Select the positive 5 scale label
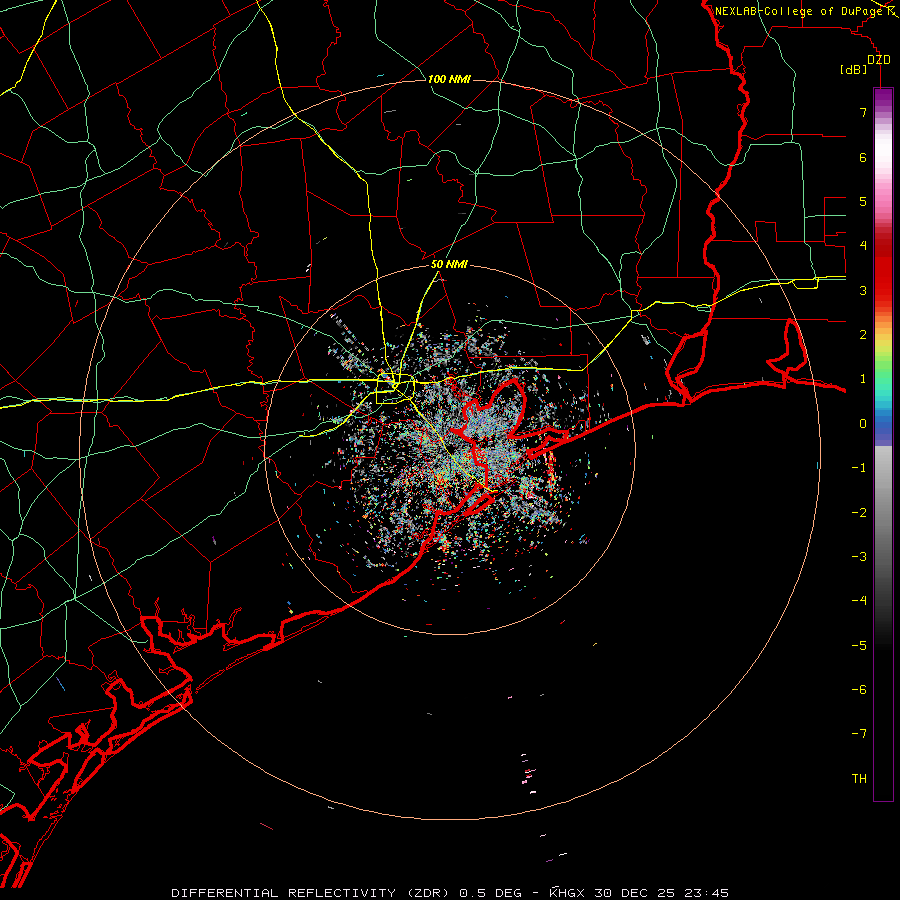Screen dimensions: 900x900 point(863,201)
